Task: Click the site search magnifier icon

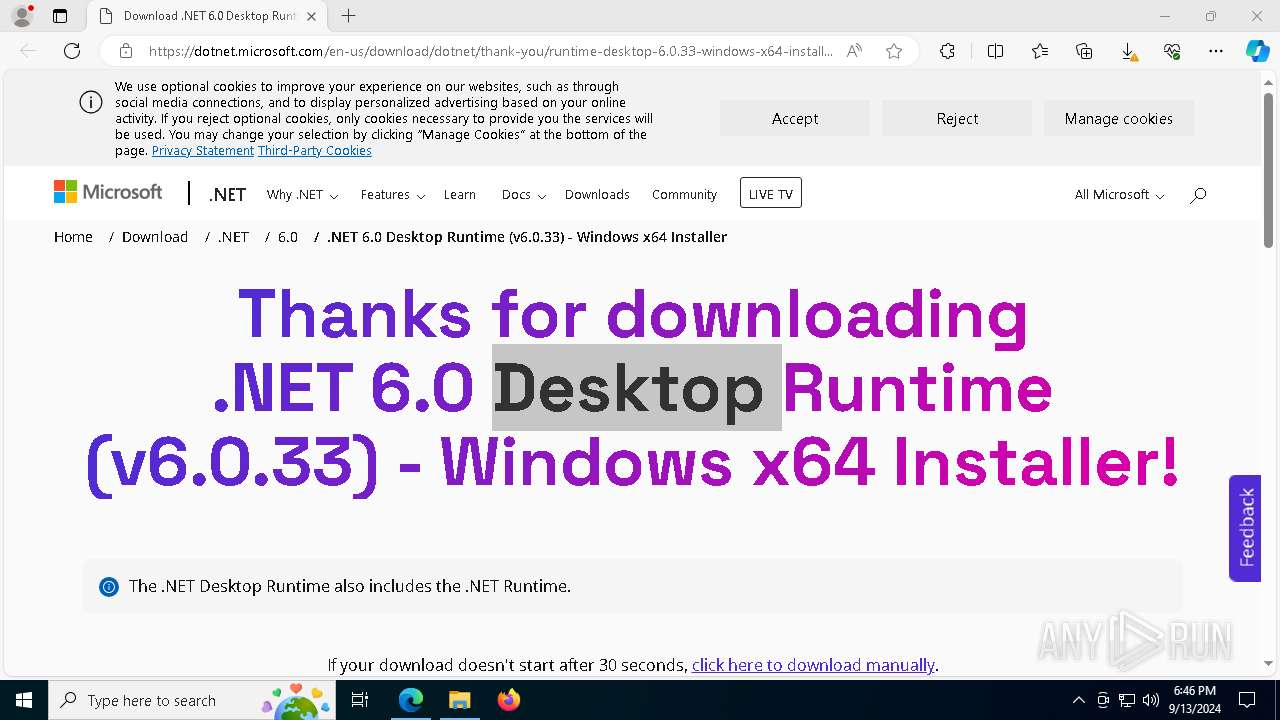Action: [1198, 195]
